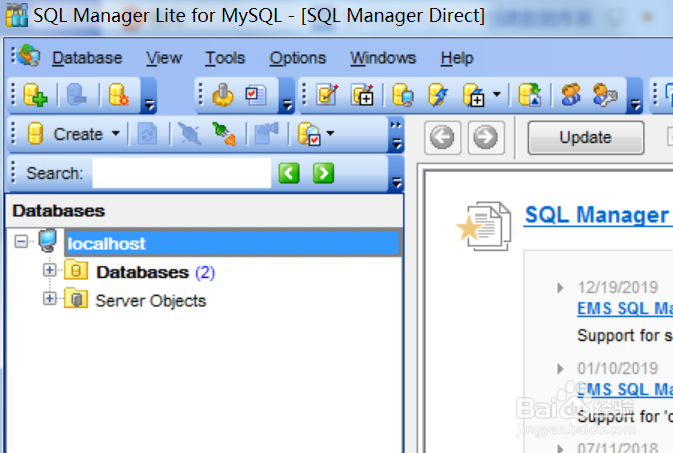
Task: Open the Grant Manager keys icon
Action: point(604,95)
